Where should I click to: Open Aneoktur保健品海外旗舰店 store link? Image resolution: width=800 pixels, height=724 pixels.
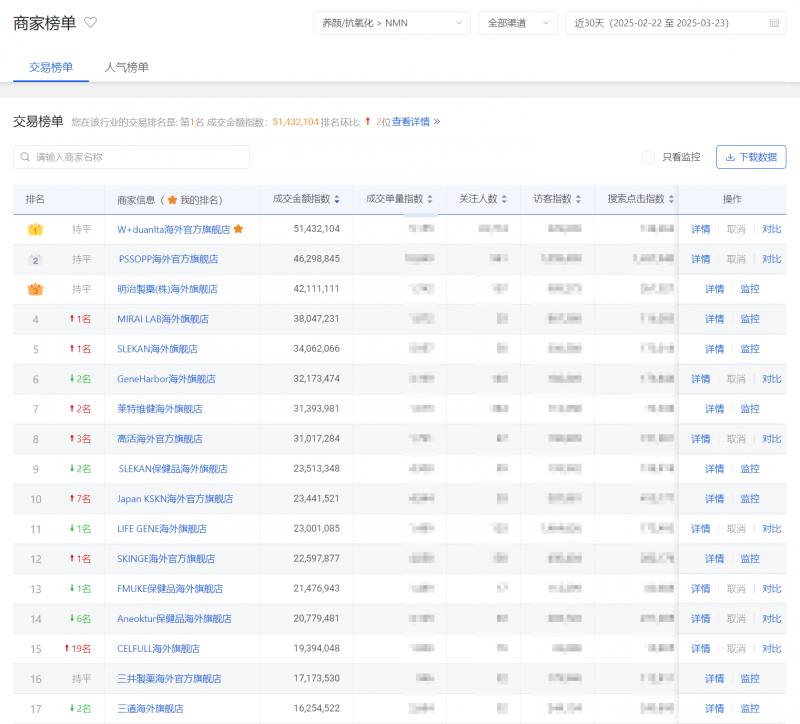click(x=174, y=619)
